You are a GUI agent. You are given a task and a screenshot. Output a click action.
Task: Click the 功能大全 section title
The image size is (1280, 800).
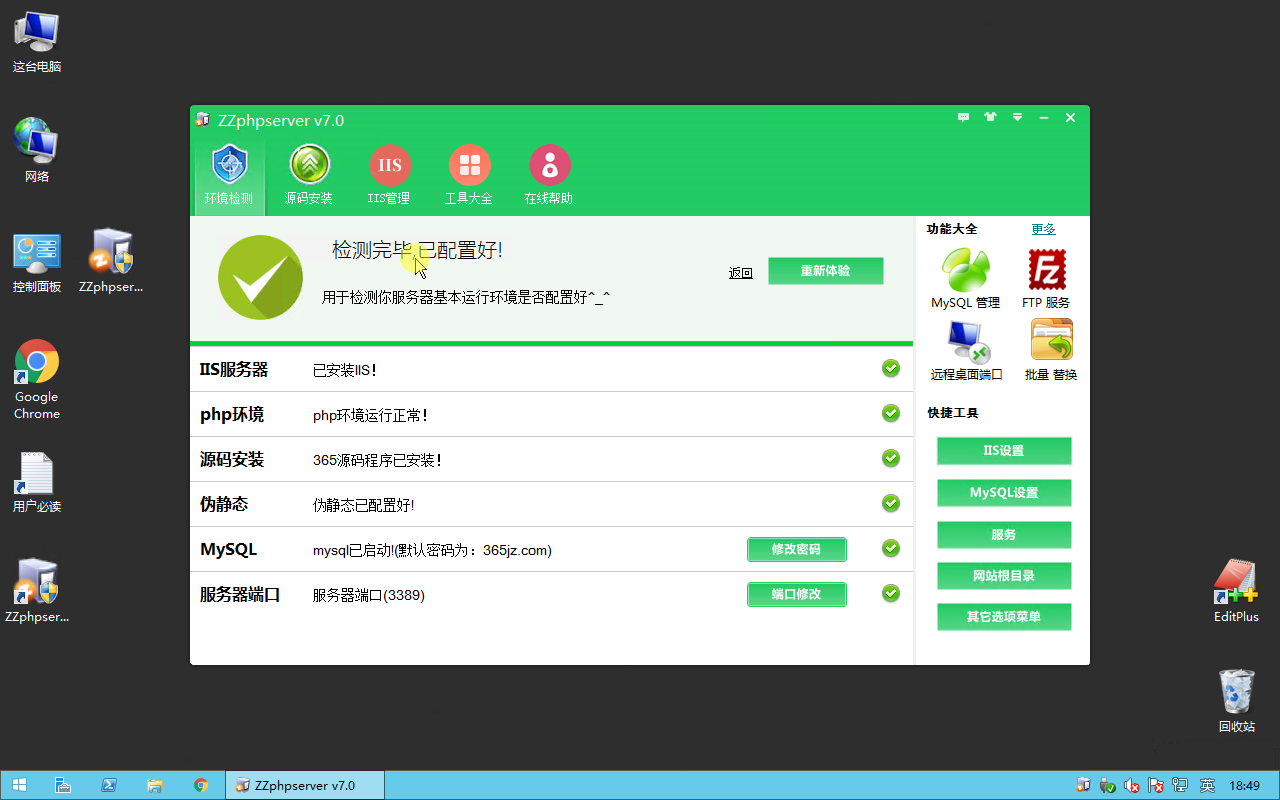pos(952,229)
